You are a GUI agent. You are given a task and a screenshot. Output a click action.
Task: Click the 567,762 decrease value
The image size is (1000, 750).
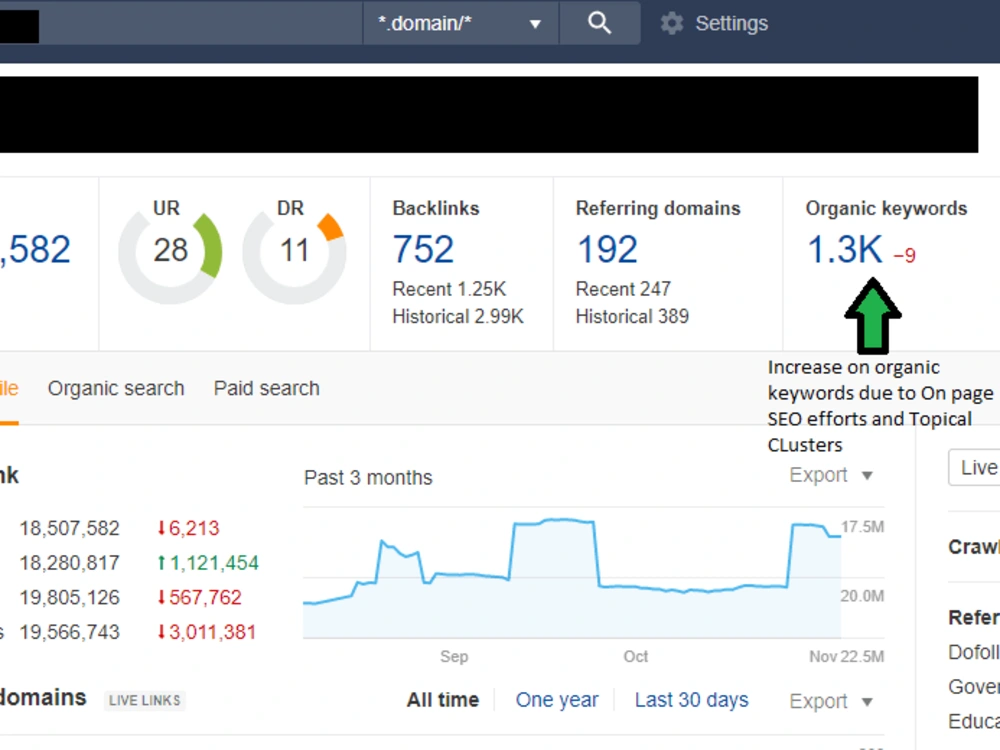199,598
